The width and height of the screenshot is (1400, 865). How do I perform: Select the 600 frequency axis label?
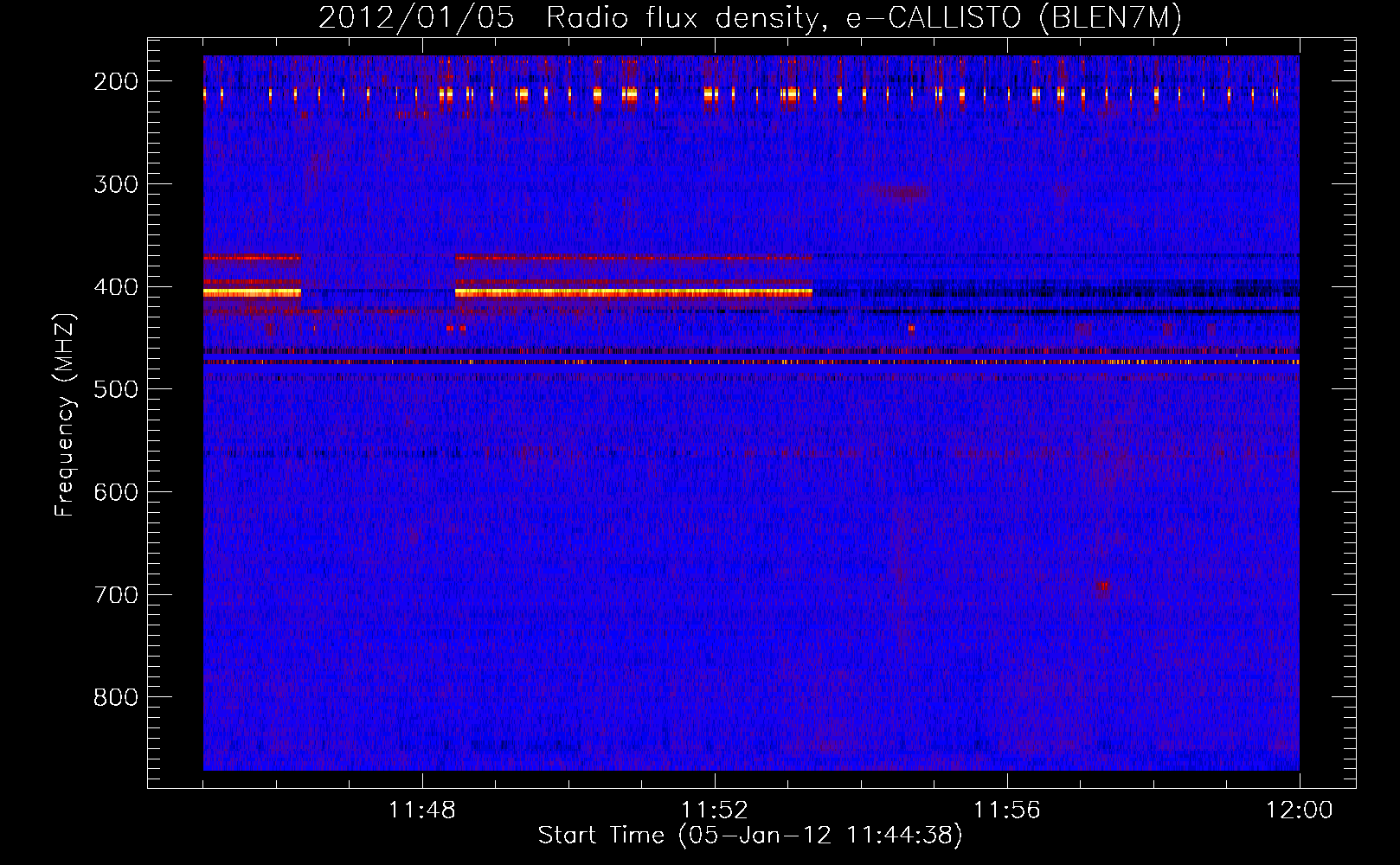point(116,492)
